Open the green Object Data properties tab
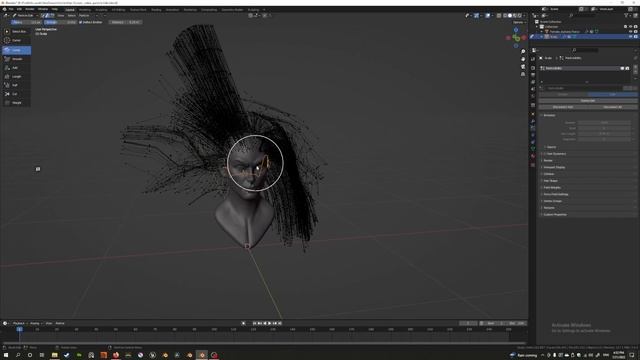640x360 pixels. point(533,149)
